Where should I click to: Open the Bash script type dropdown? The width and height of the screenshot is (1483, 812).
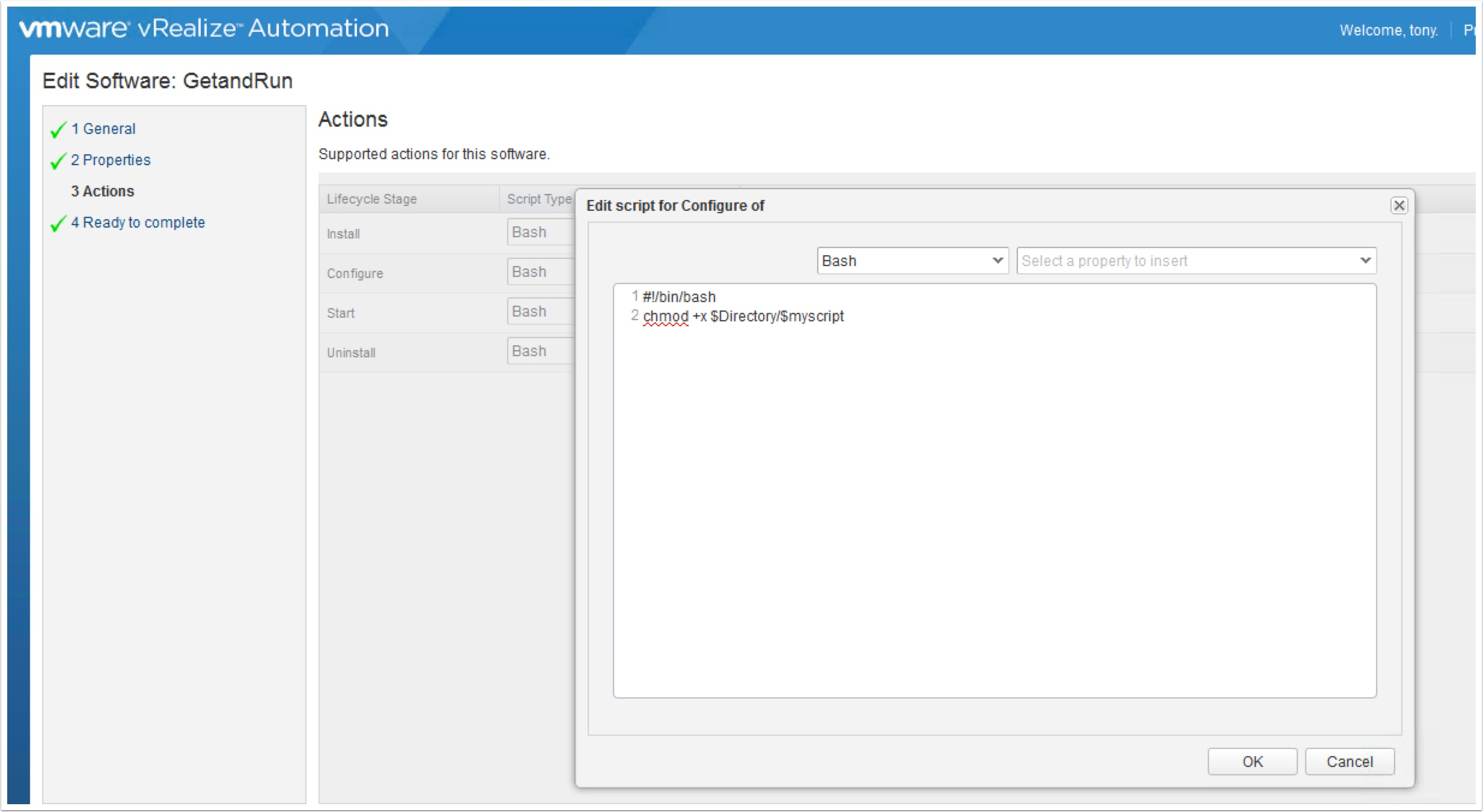click(912, 261)
